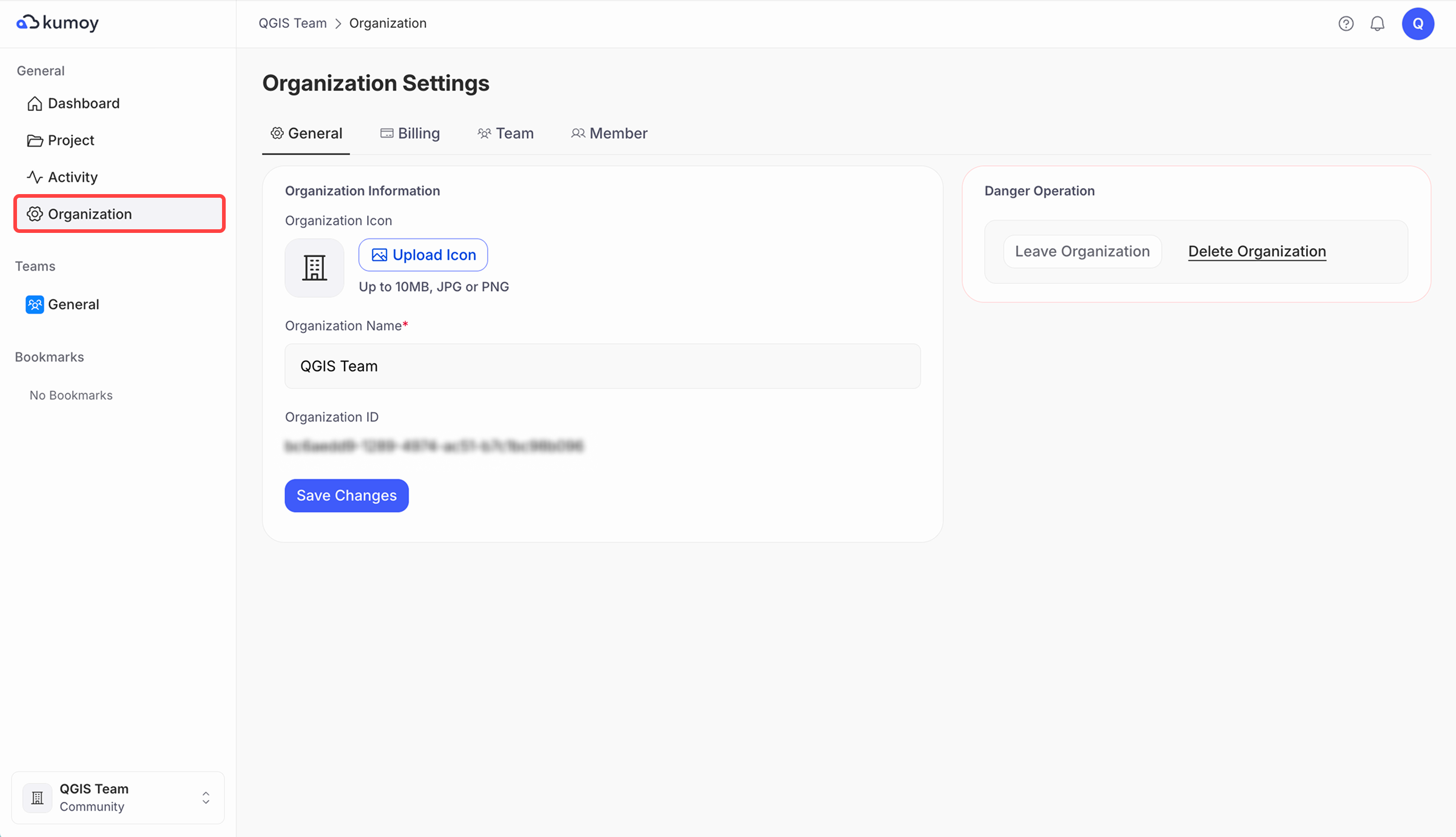Click the General team icon in the sidebar

coord(35,304)
